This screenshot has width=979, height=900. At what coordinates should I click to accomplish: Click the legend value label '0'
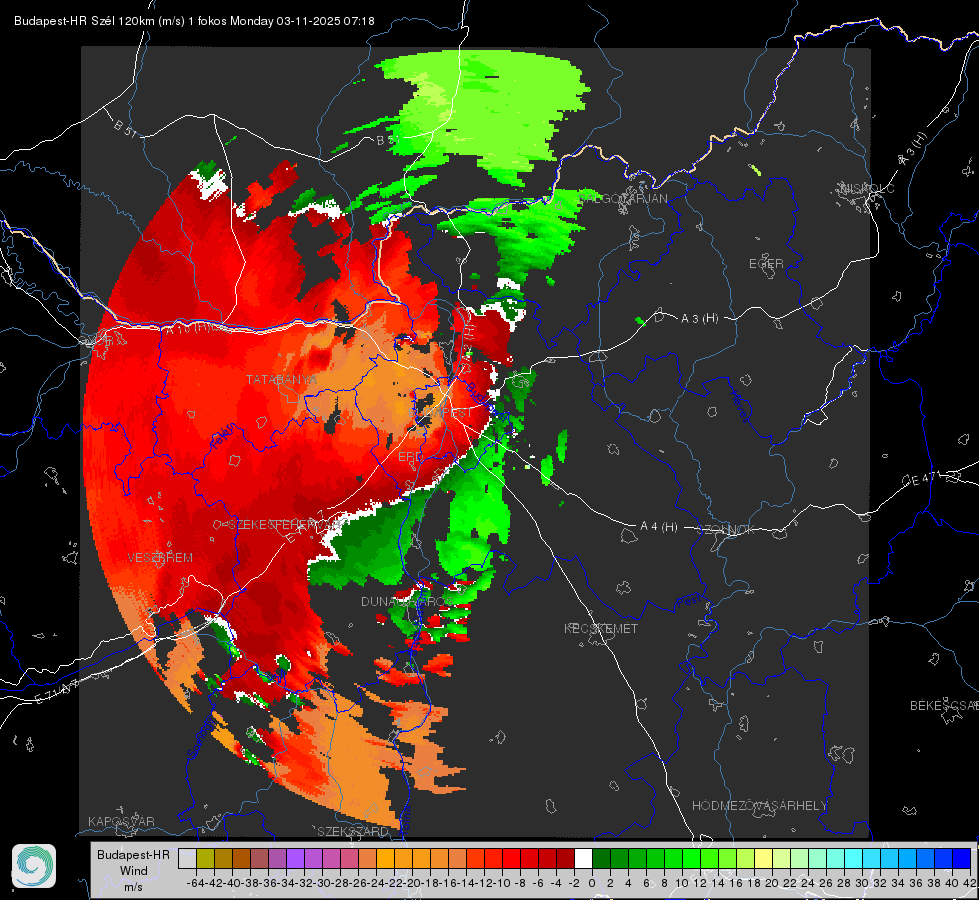(591, 883)
